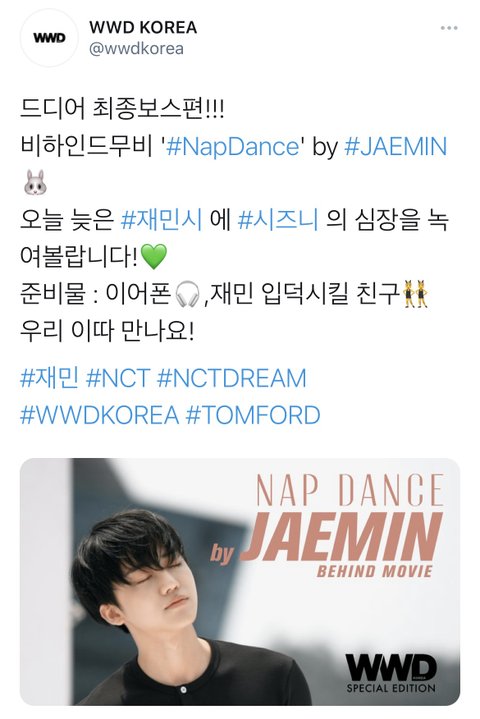This screenshot has width=480, height=719.
Task: Select the green heart emoji
Action: click(154, 256)
